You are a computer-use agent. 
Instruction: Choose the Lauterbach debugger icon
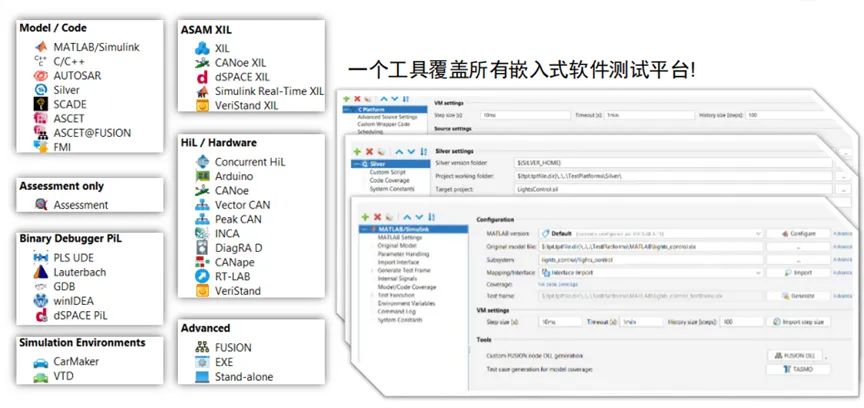[x=41, y=272]
